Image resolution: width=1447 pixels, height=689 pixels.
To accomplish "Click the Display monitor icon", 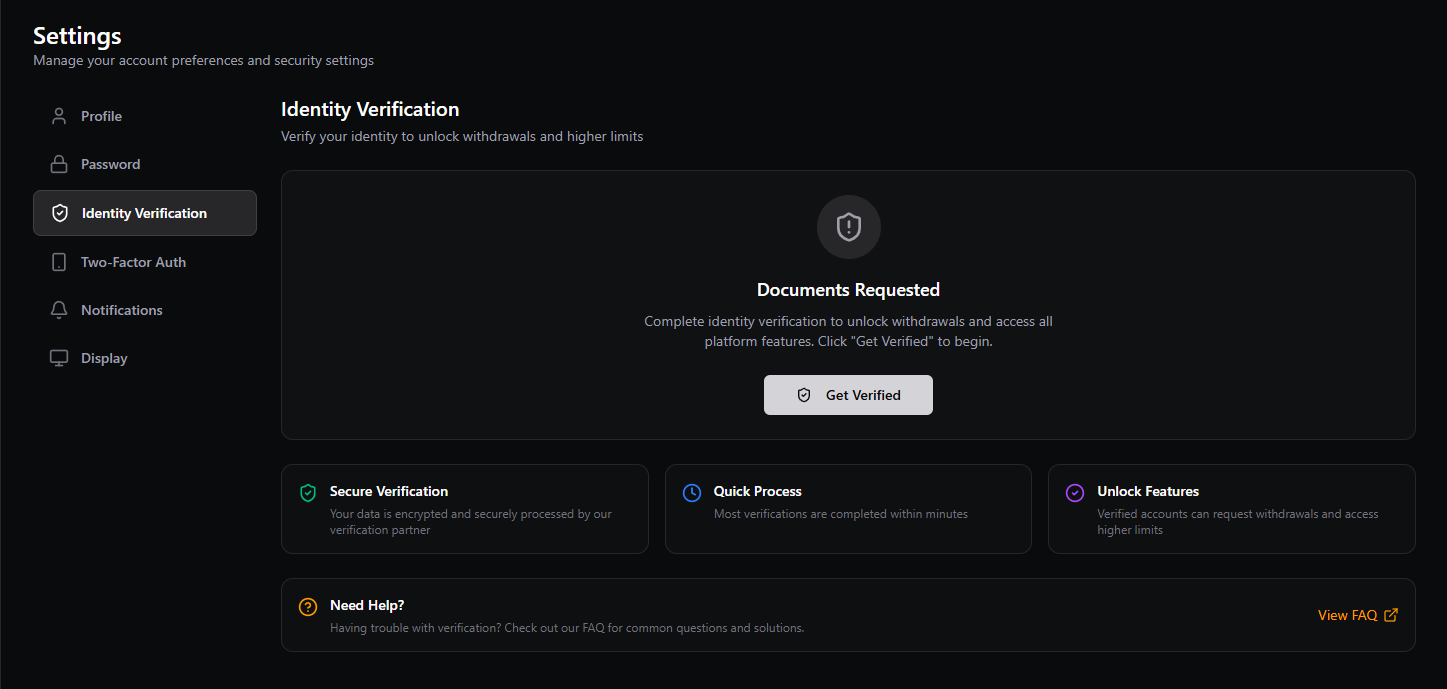I will pos(59,358).
